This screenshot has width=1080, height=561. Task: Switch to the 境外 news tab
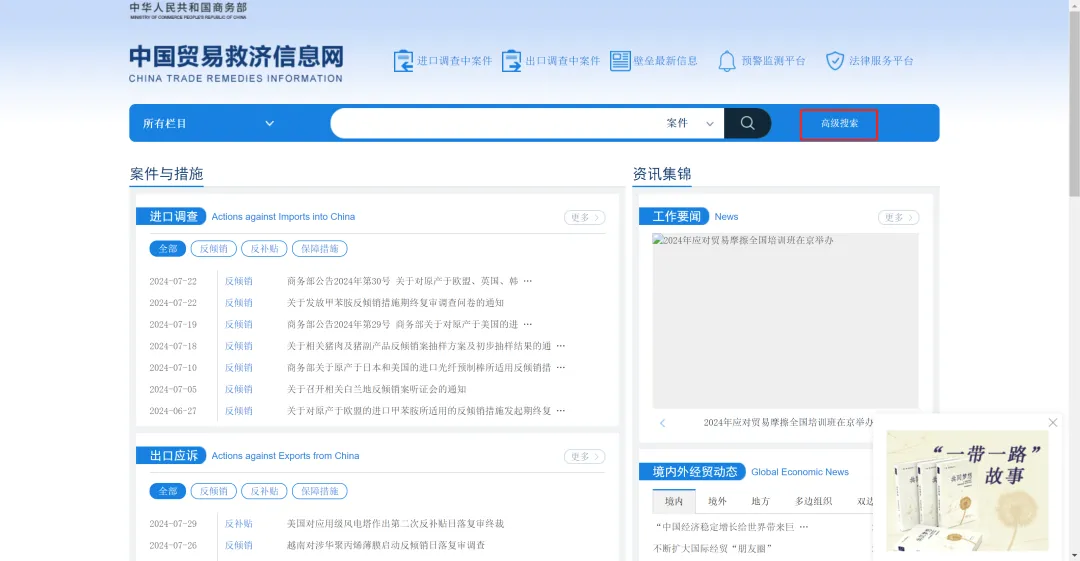pos(717,501)
